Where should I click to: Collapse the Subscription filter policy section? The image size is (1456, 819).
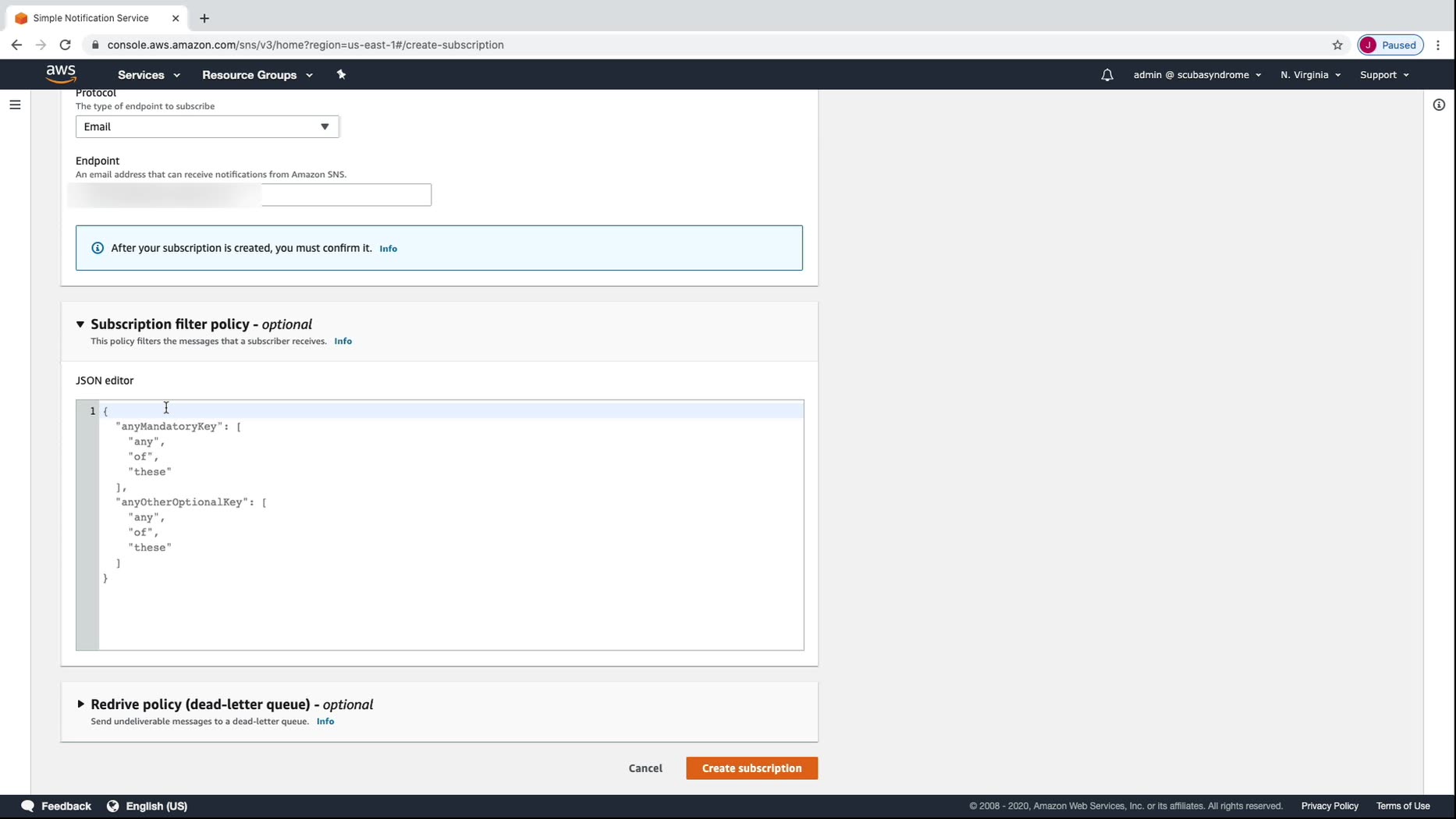click(x=80, y=324)
